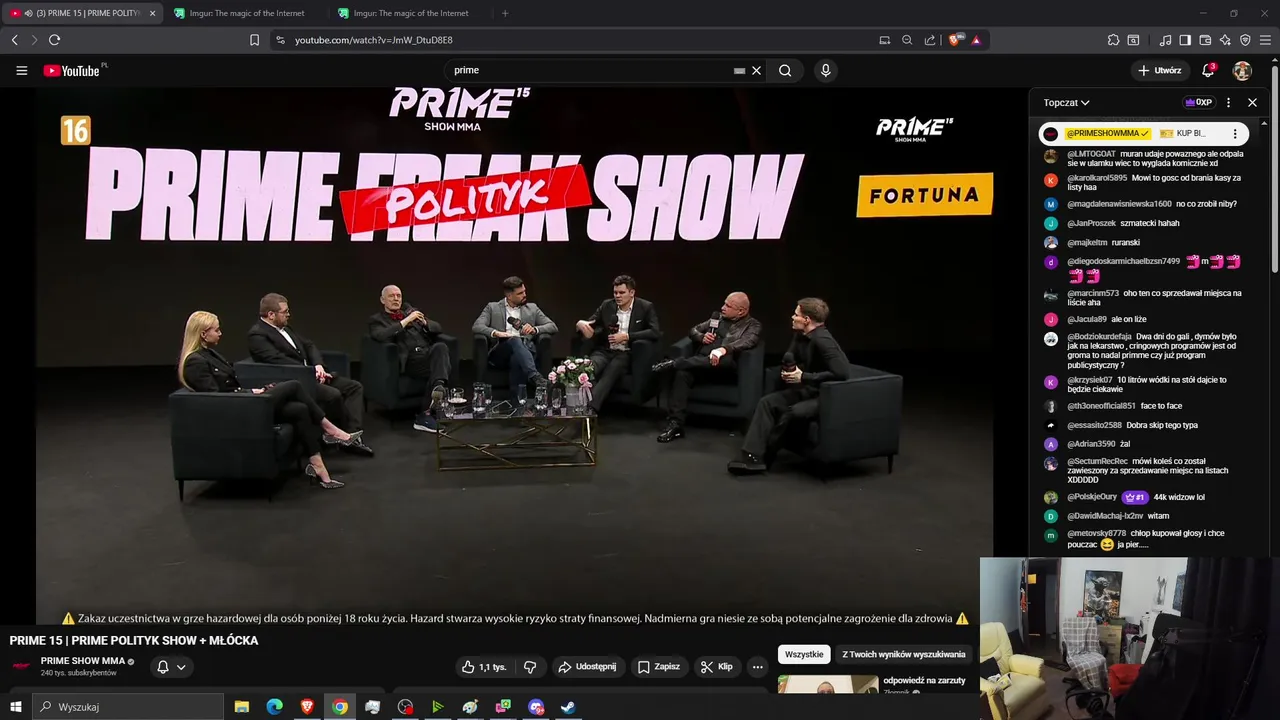Select the Wszystkie filter chip

coord(804,655)
